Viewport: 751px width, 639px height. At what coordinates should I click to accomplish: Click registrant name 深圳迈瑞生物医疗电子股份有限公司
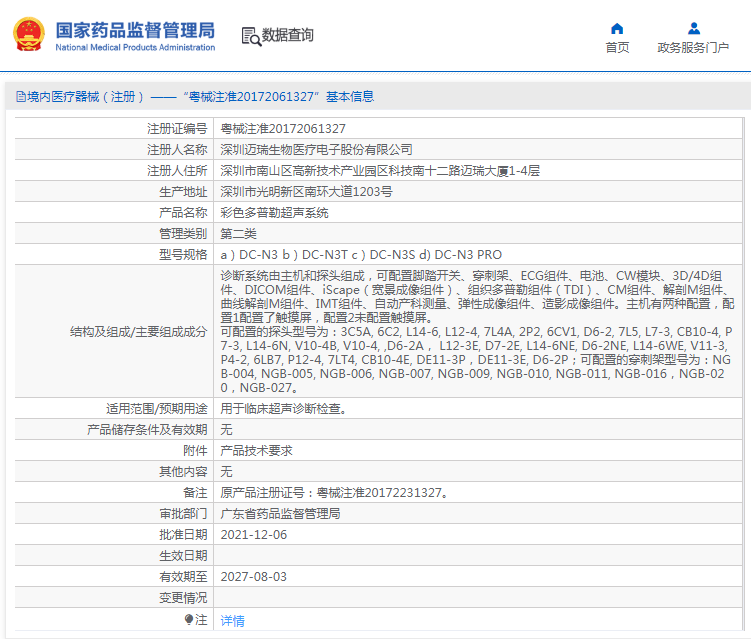coord(316,150)
